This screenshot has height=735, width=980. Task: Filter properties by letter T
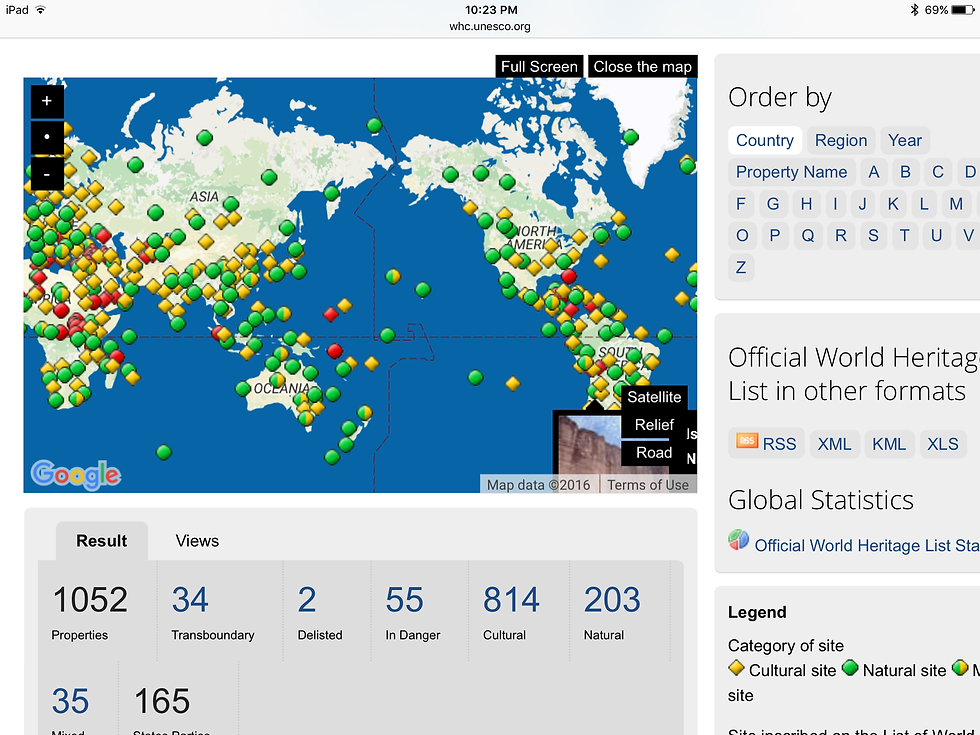[904, 236]
